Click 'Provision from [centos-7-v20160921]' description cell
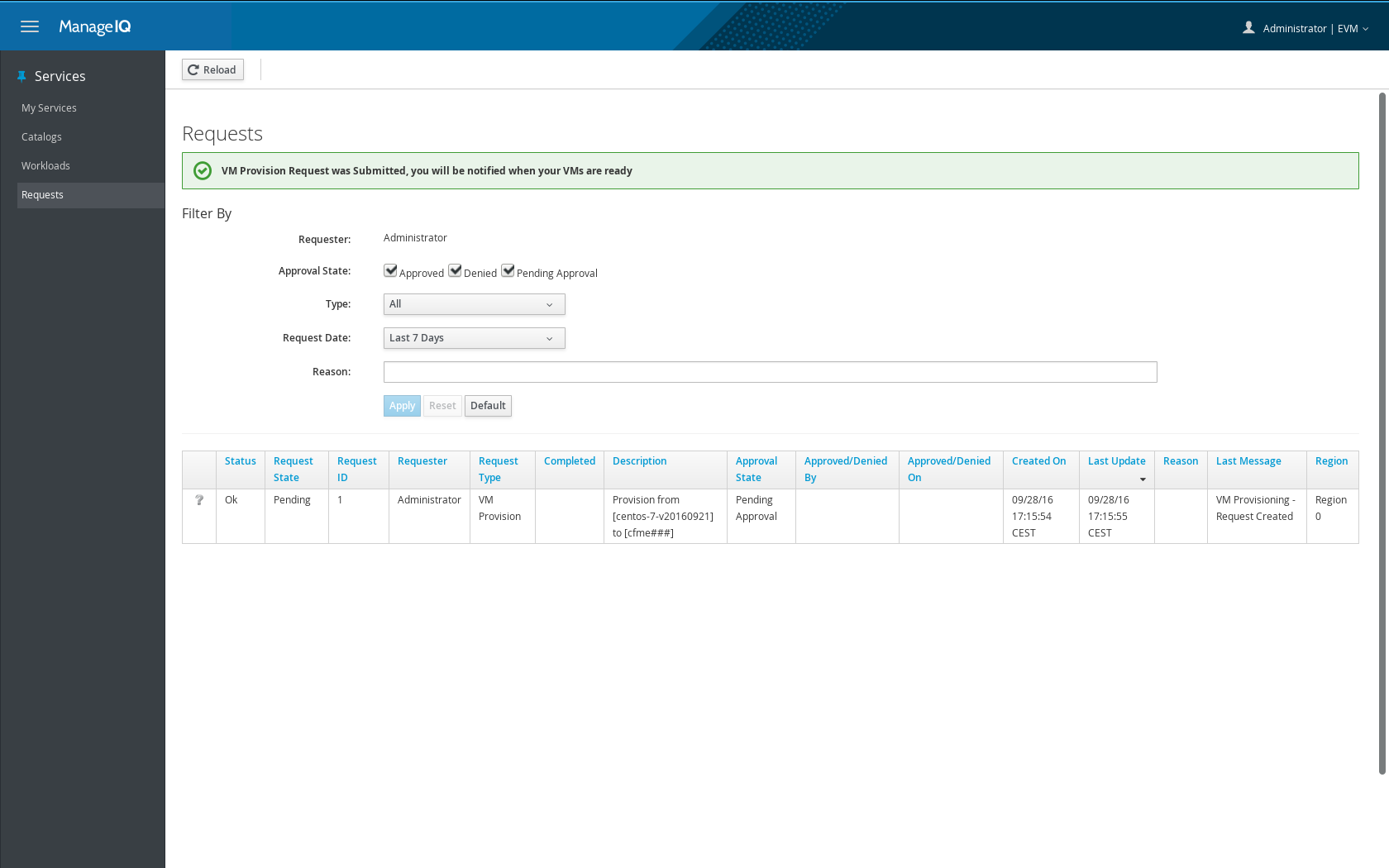Image resolution: width=1389 pixels, height=868 pixels. click(x=666, y=517)
